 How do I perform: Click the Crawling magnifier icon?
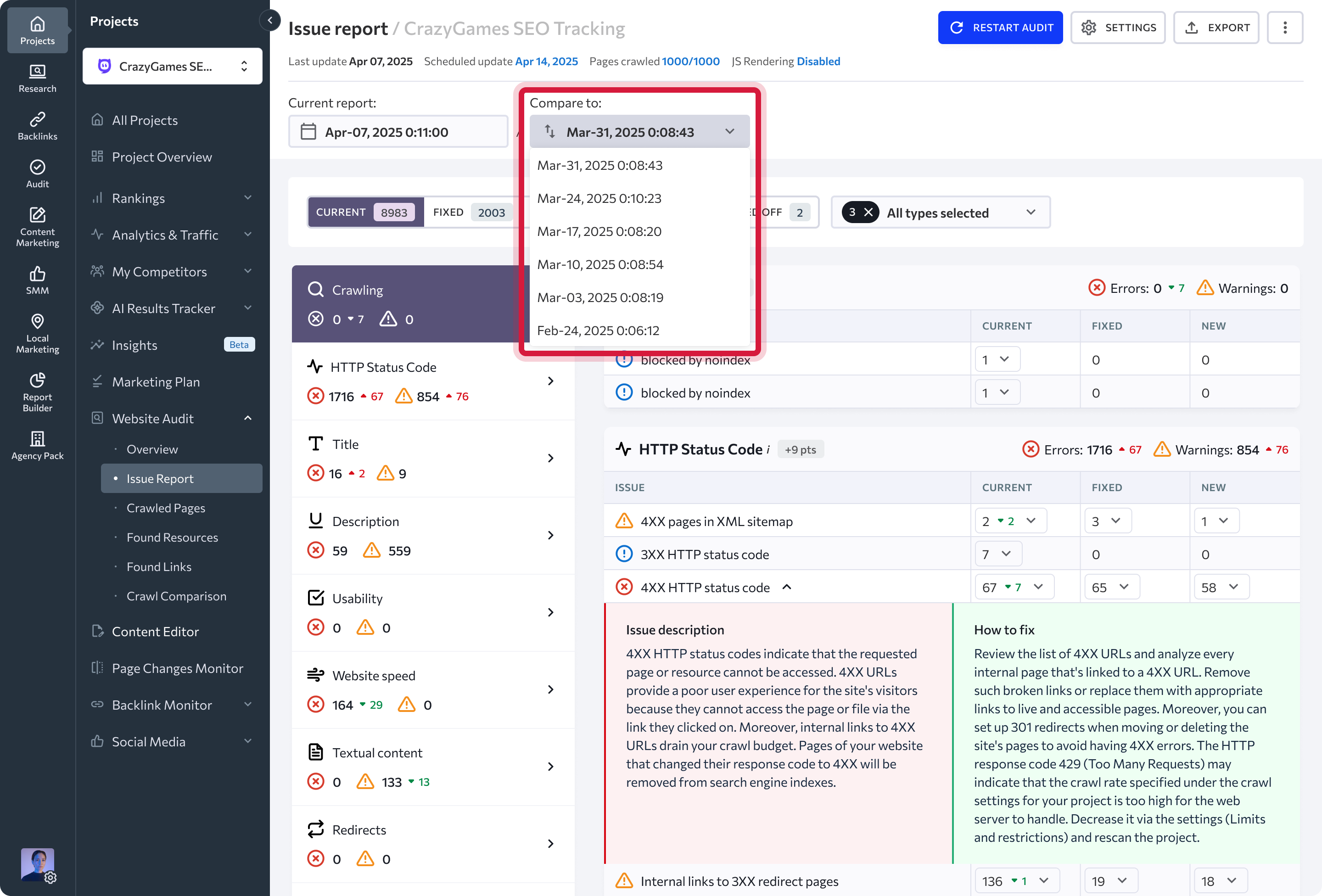pyautogui.click(x=315, y=290)
